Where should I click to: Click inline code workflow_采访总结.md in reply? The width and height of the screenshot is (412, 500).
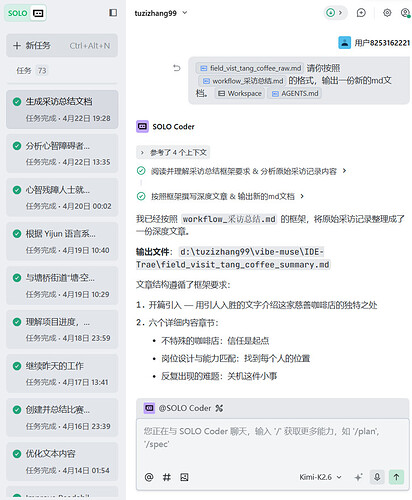(229, 219)
